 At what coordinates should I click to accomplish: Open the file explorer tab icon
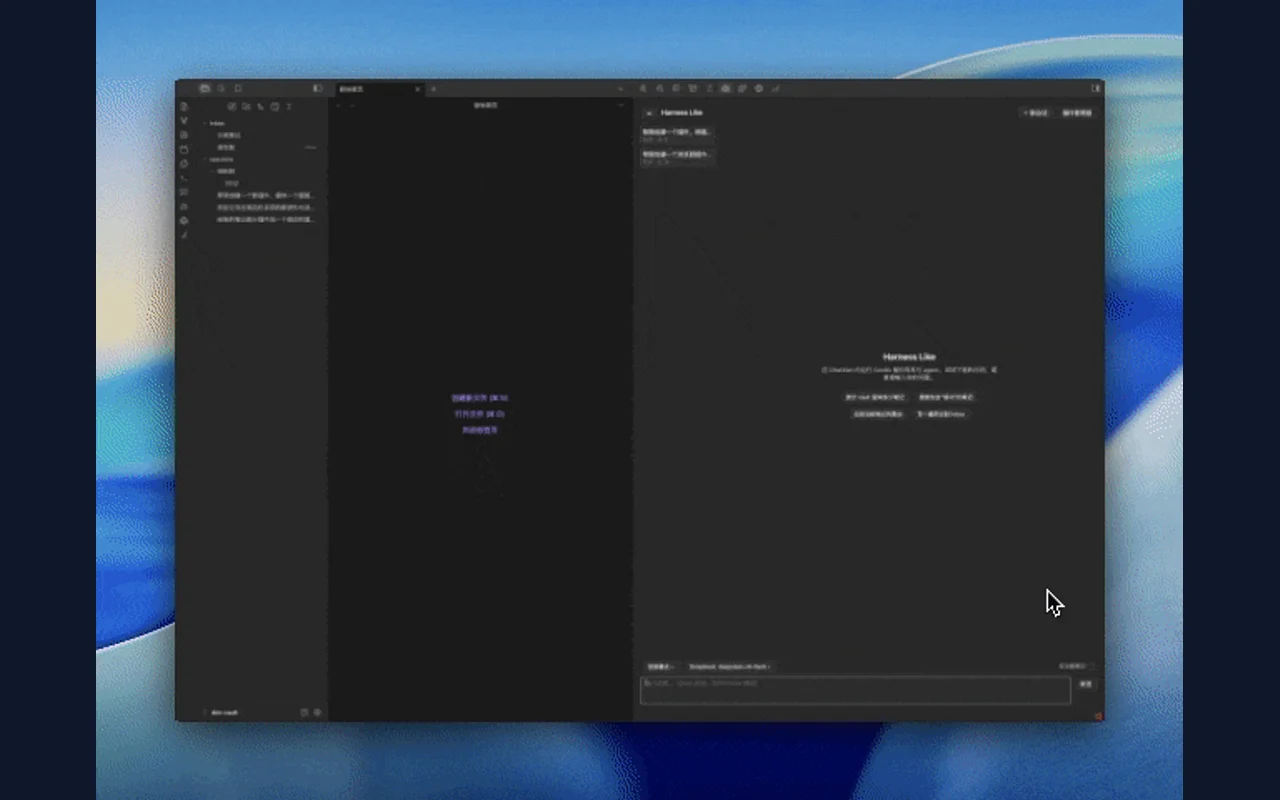(x=205, y=88)
